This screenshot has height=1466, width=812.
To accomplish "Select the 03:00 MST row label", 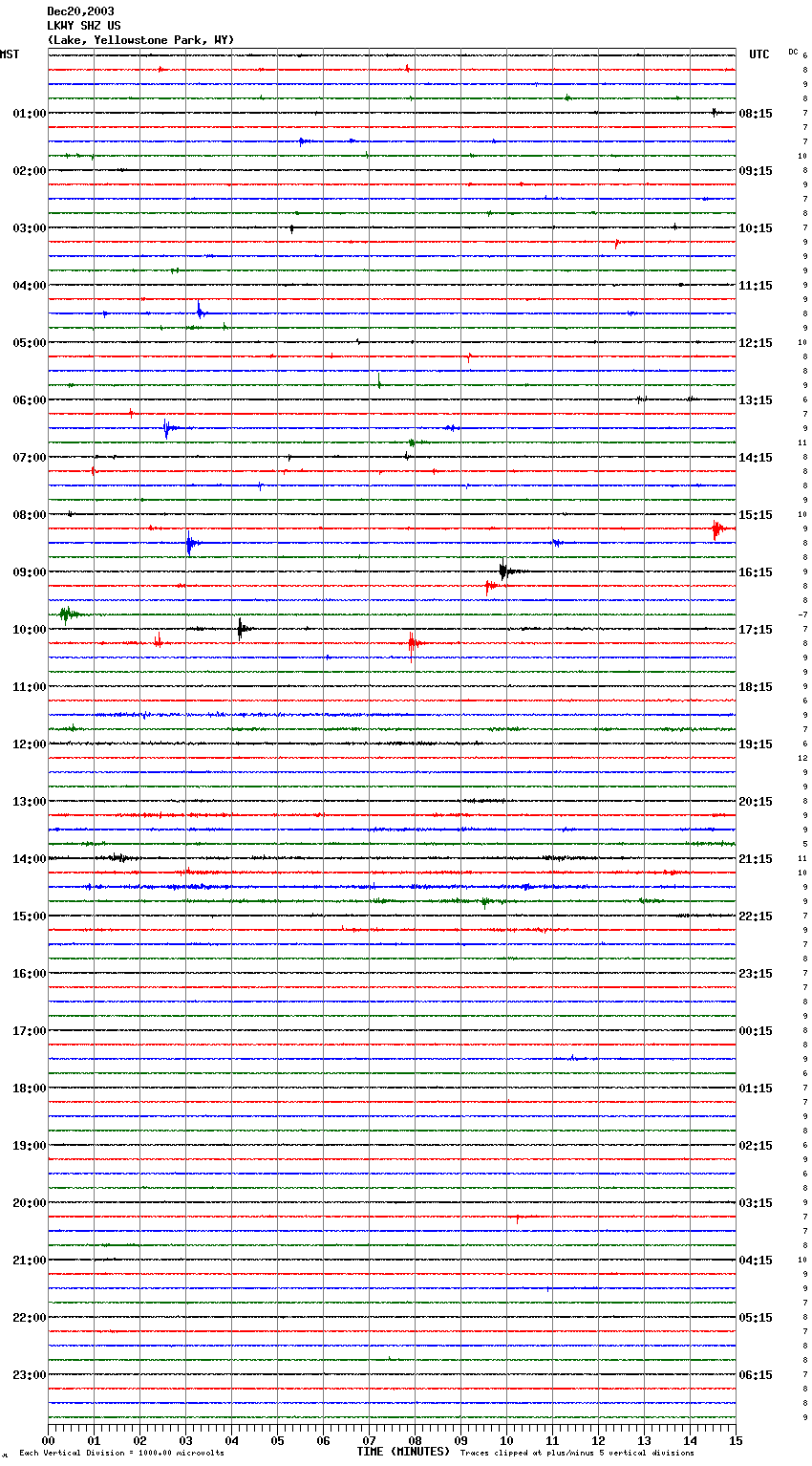I will tap(30, 228).
